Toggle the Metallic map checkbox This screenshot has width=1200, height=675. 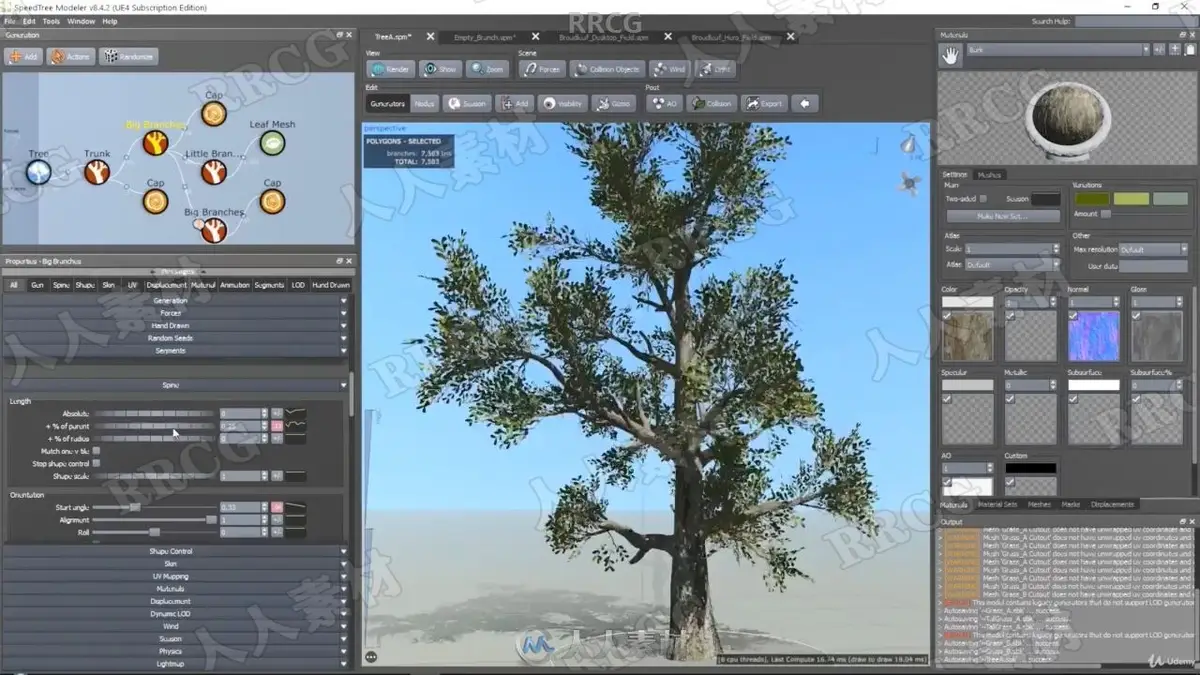click(1010, 399)
